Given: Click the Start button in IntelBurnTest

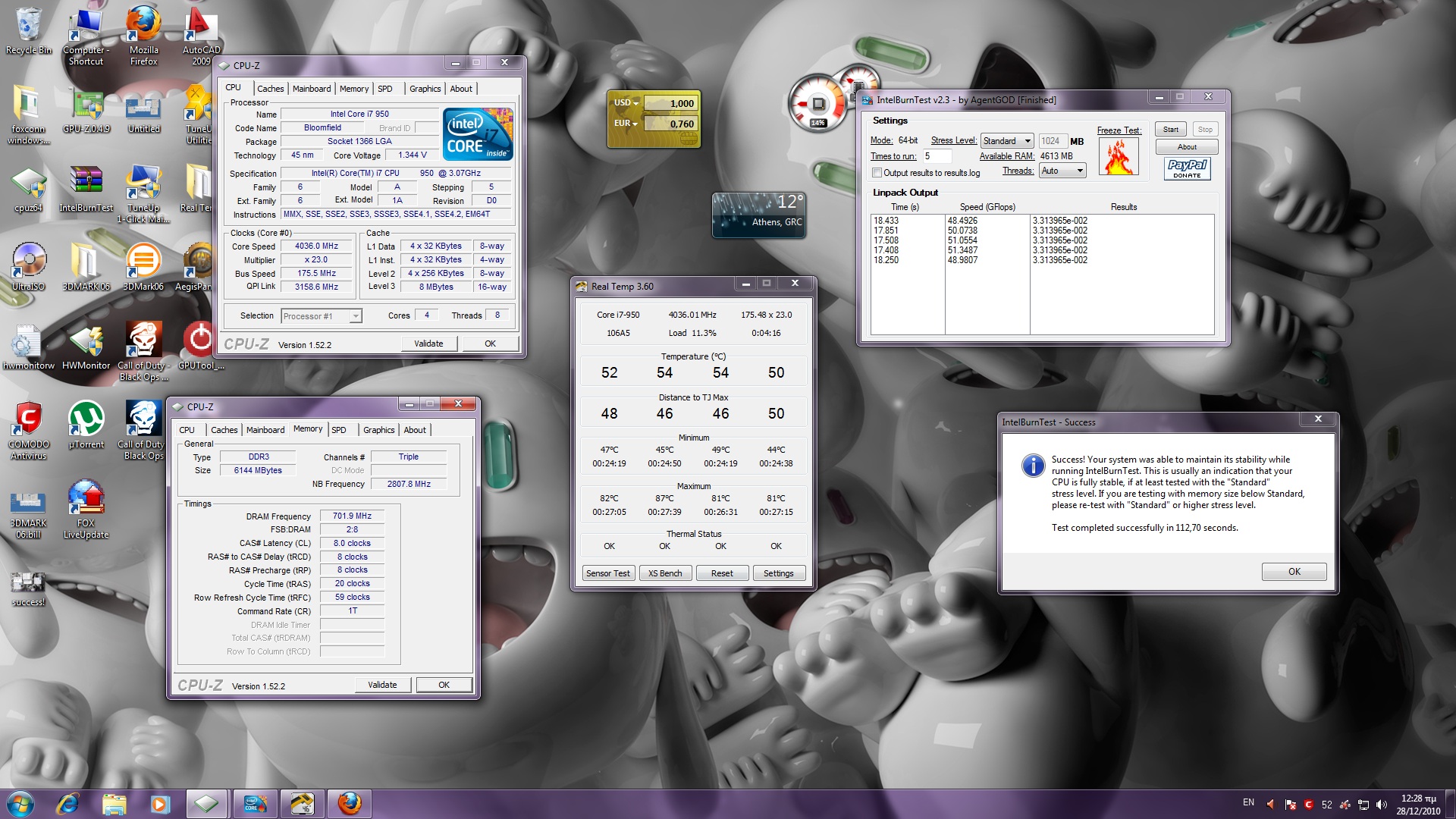Looking at the screenshot, I should (1171, 130).
